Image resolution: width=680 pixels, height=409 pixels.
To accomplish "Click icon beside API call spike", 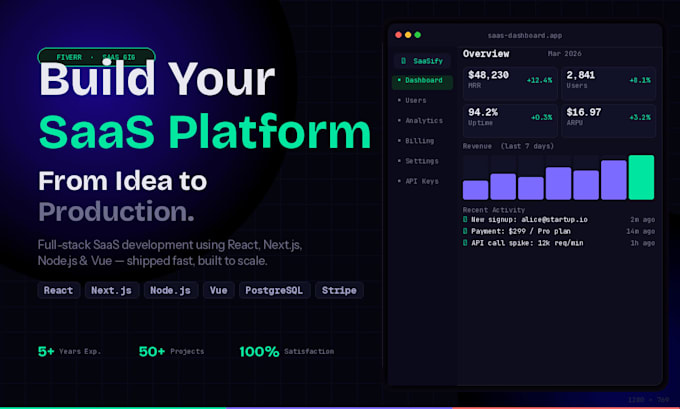I will tap(465, 243).
